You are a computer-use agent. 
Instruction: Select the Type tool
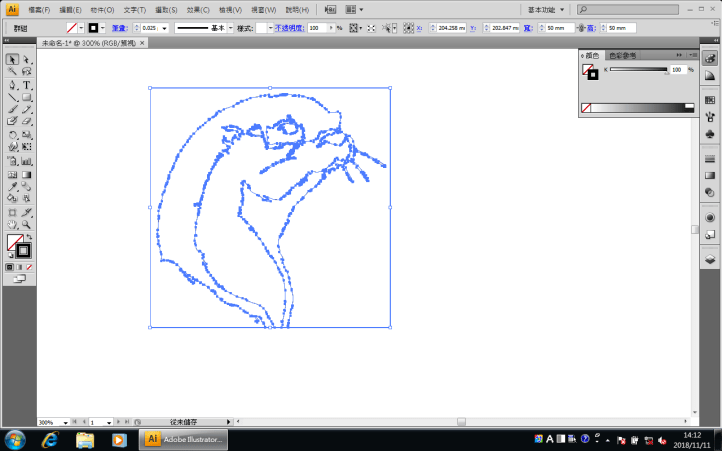coord(27,85)
